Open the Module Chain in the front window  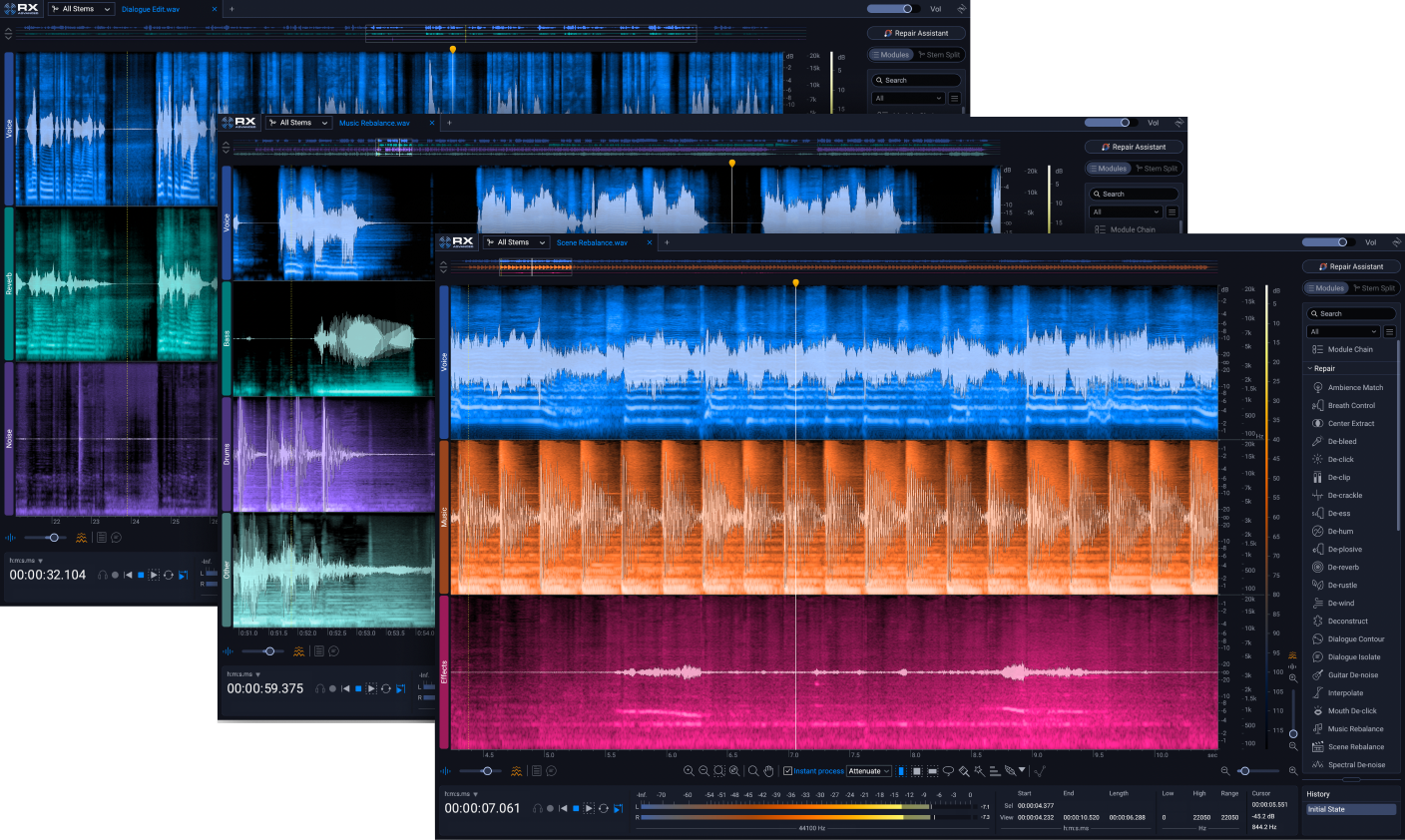tap(1349, 349)
